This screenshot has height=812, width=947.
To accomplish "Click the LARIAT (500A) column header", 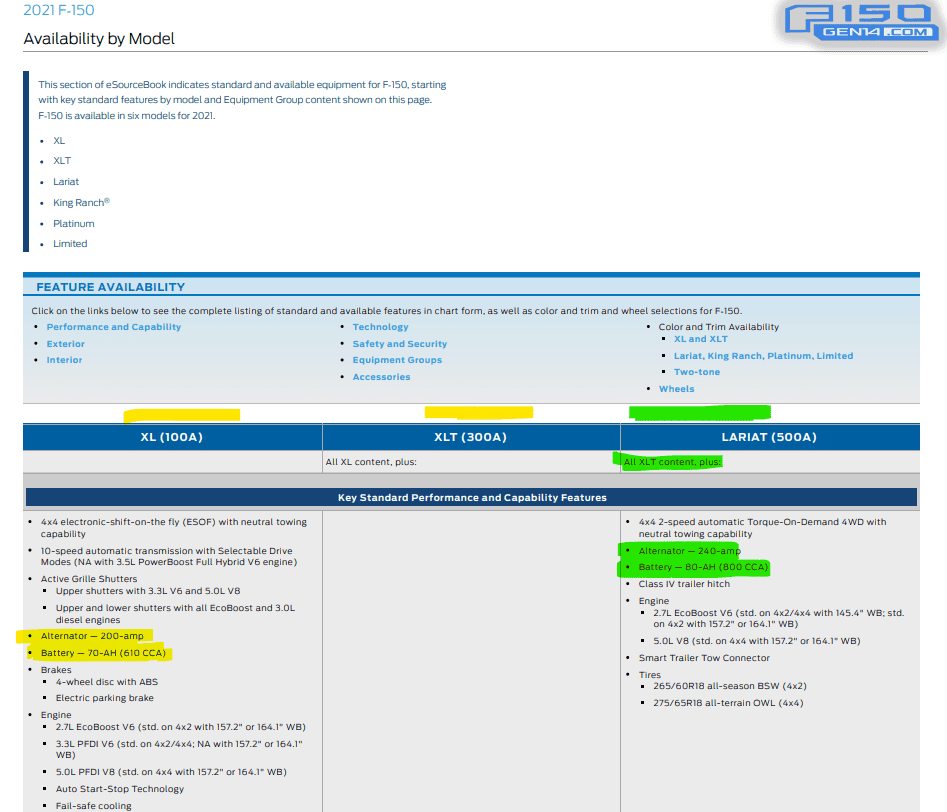I will 769,437.
